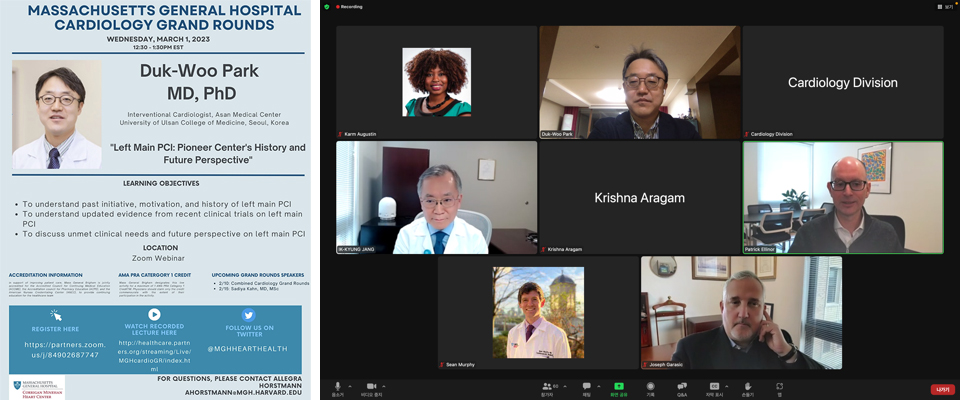960x400 pixels.
Task: Expand the participants options caret
Action: tap(564, 386)
